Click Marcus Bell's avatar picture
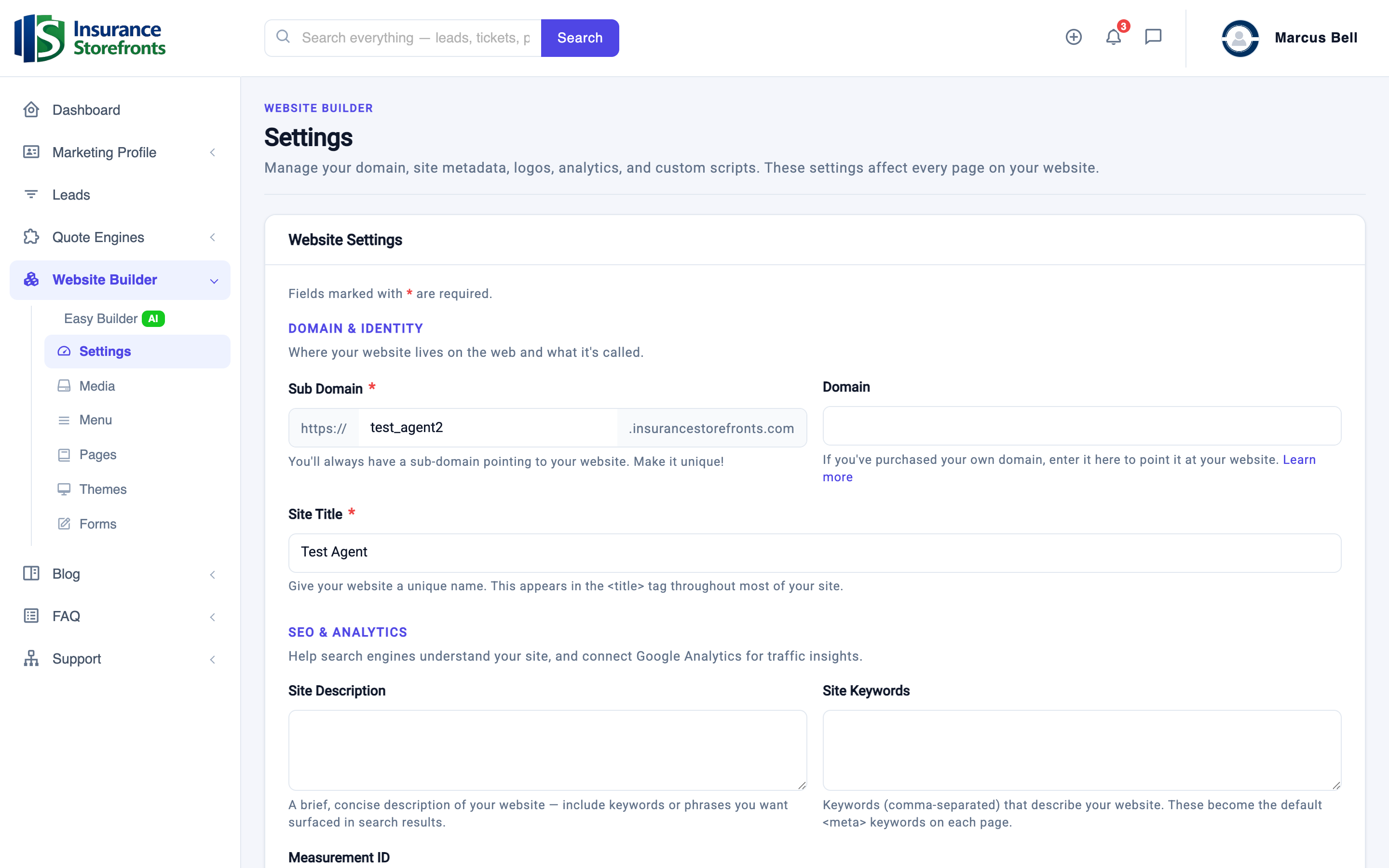1389x868 pixels. click(x=1240, y=38)
